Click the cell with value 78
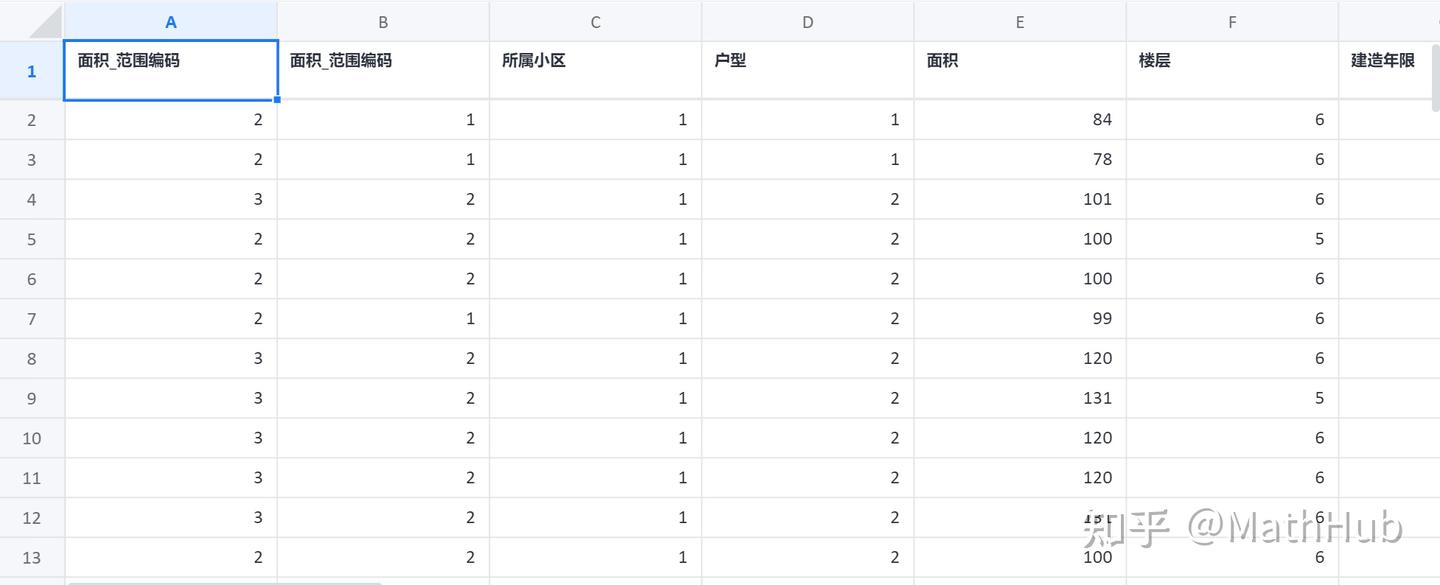Viewport: 1440px width, 585px height. (x=1019, y=159)
